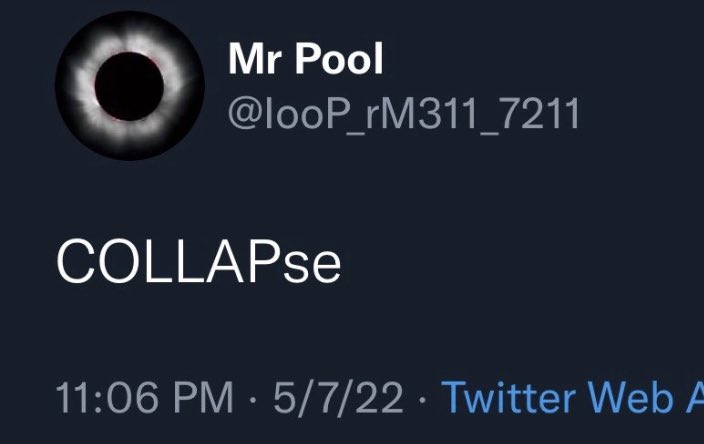Screen dimensions: 704x444
Task: Click the 5/7/22 tweet date
Action: tap(338, 398)
